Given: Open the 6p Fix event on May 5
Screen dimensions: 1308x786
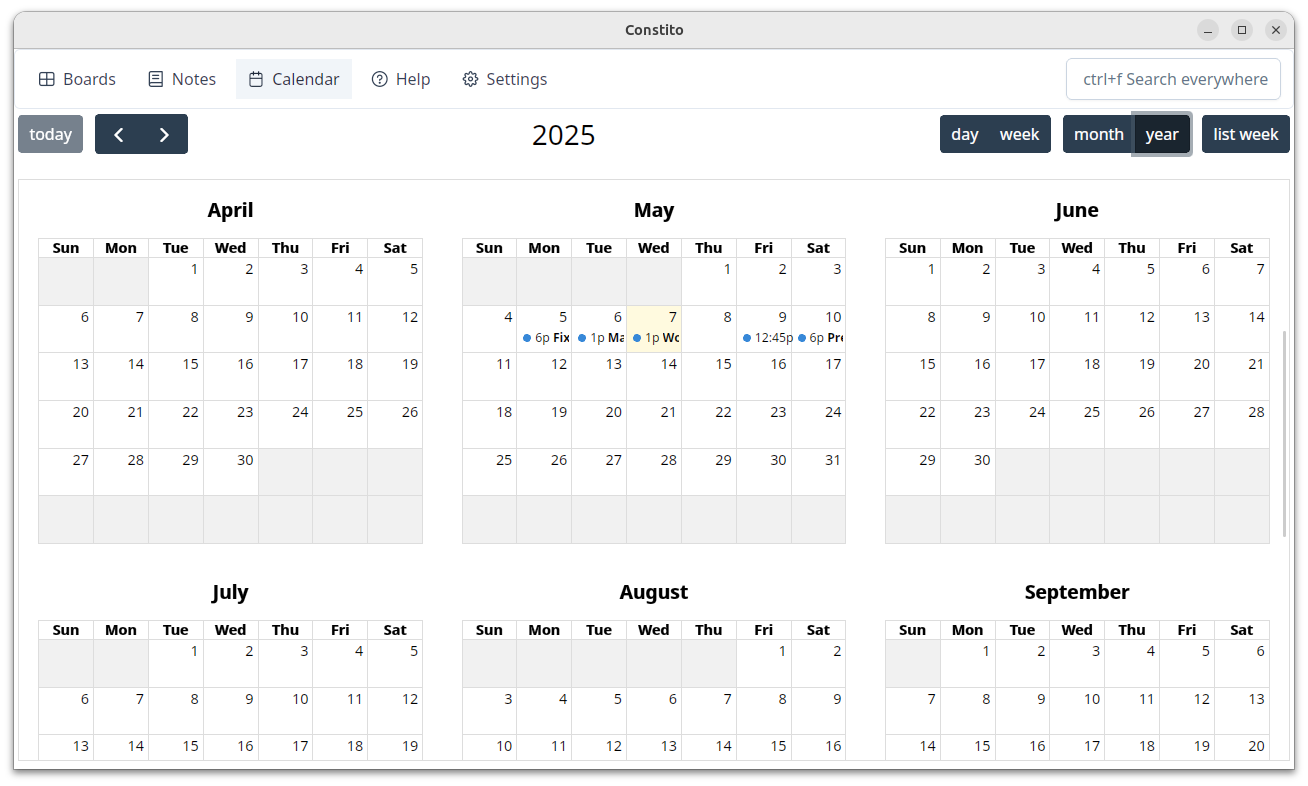Looking at the screenshot, I should [545, 338].
